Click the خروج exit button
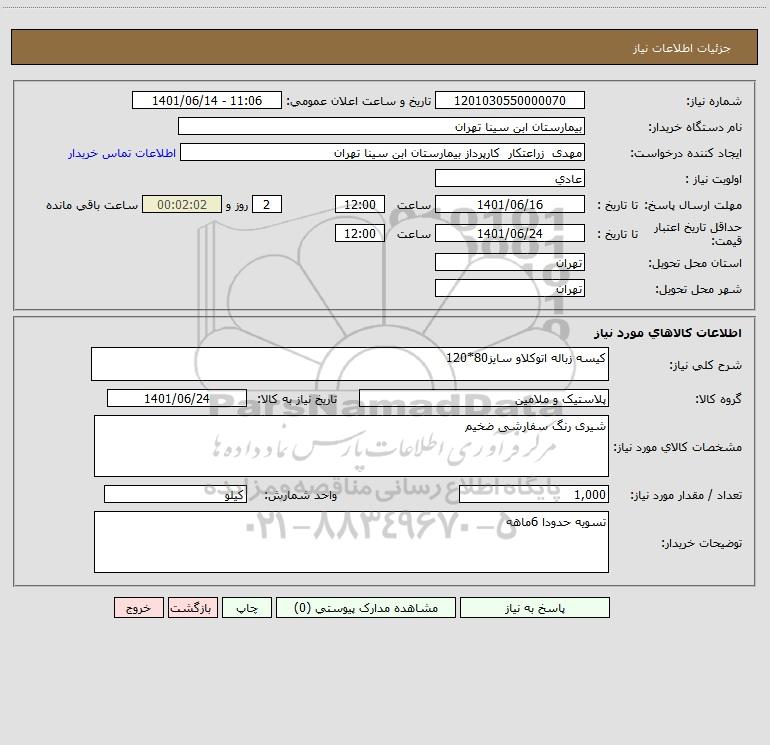The height and width of the screenshot is (745, 770). [138, 608]
